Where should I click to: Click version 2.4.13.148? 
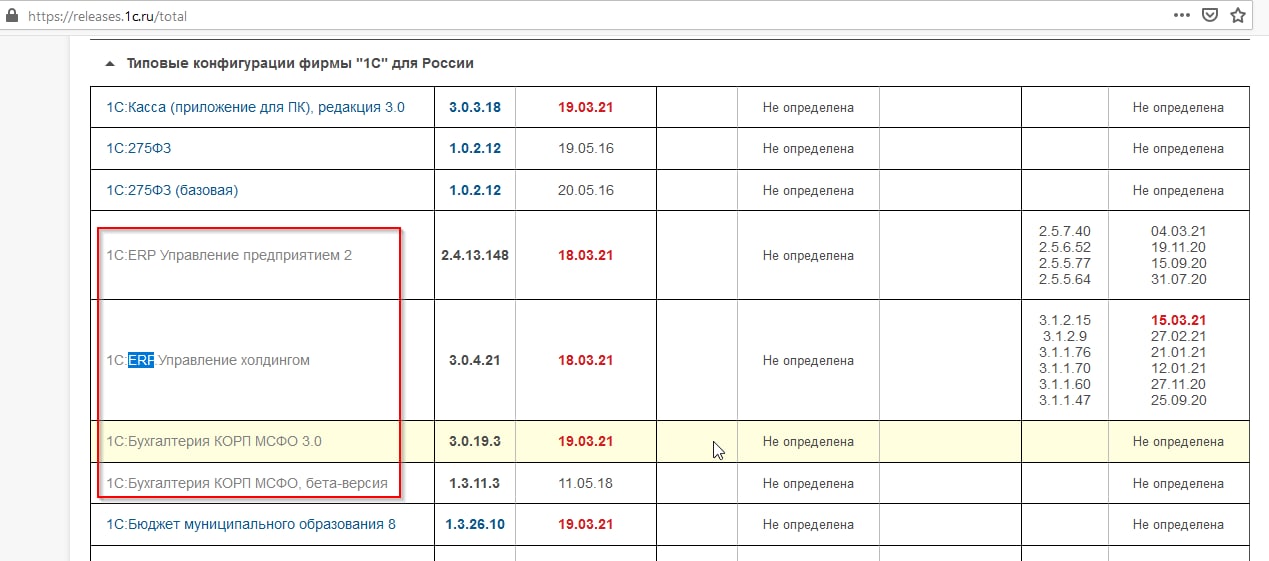[475, 255]
